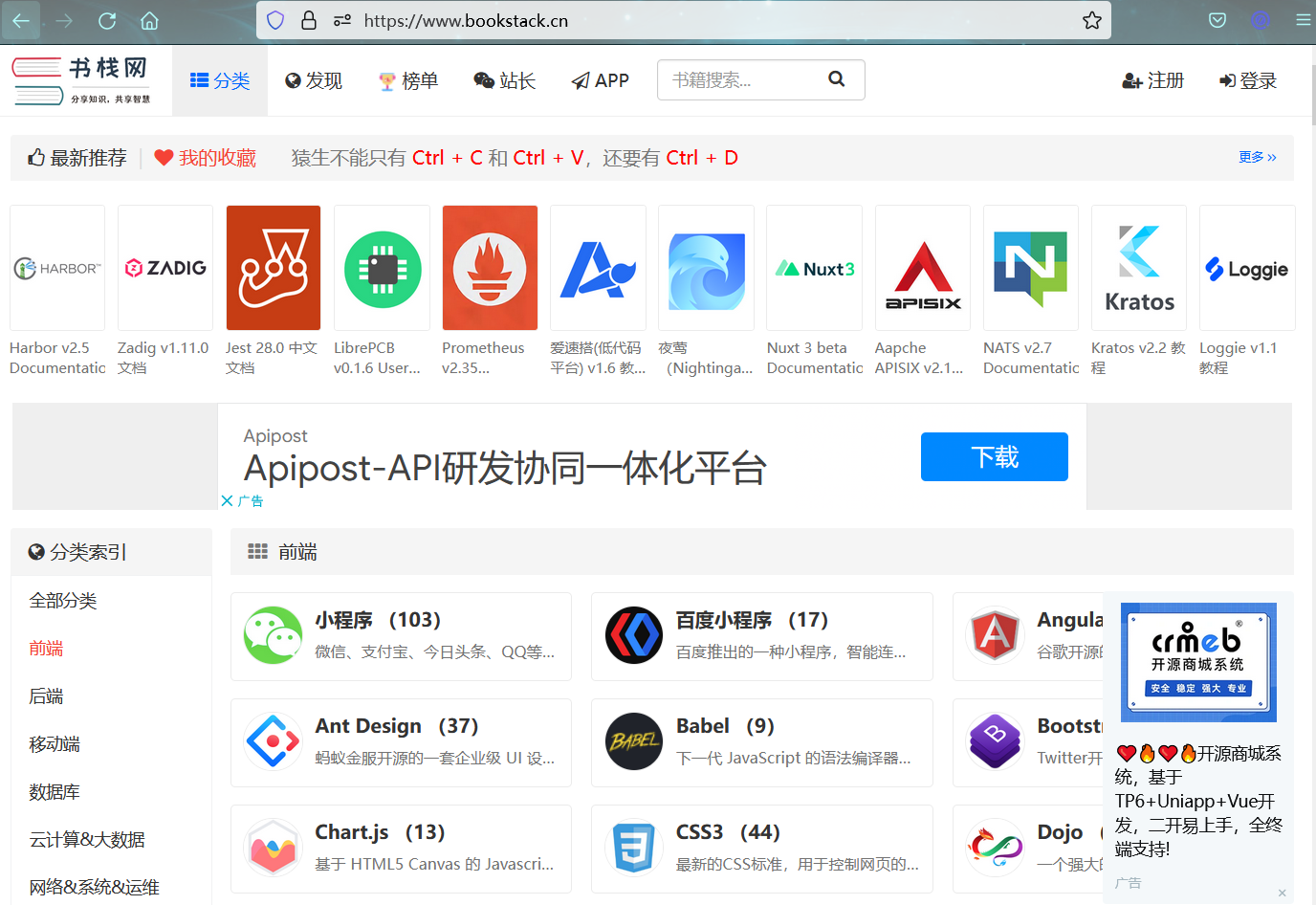Click the 登录 login link

click(1248, 80)
